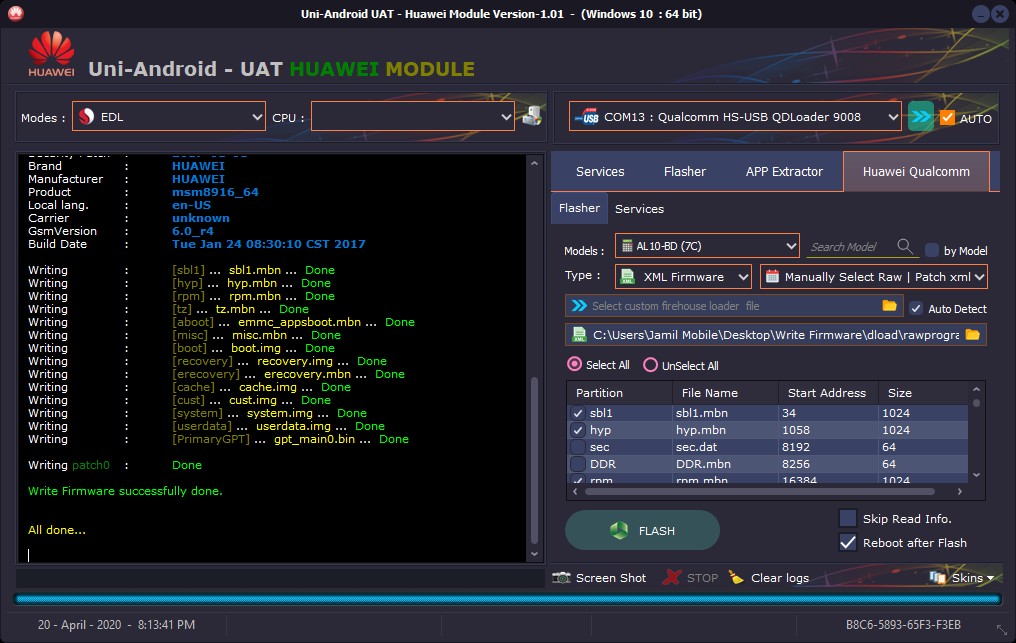Click the search magnifier next to Search Model
The width and height of the screenshot is (1016, 643).
[x=905, y=246]
